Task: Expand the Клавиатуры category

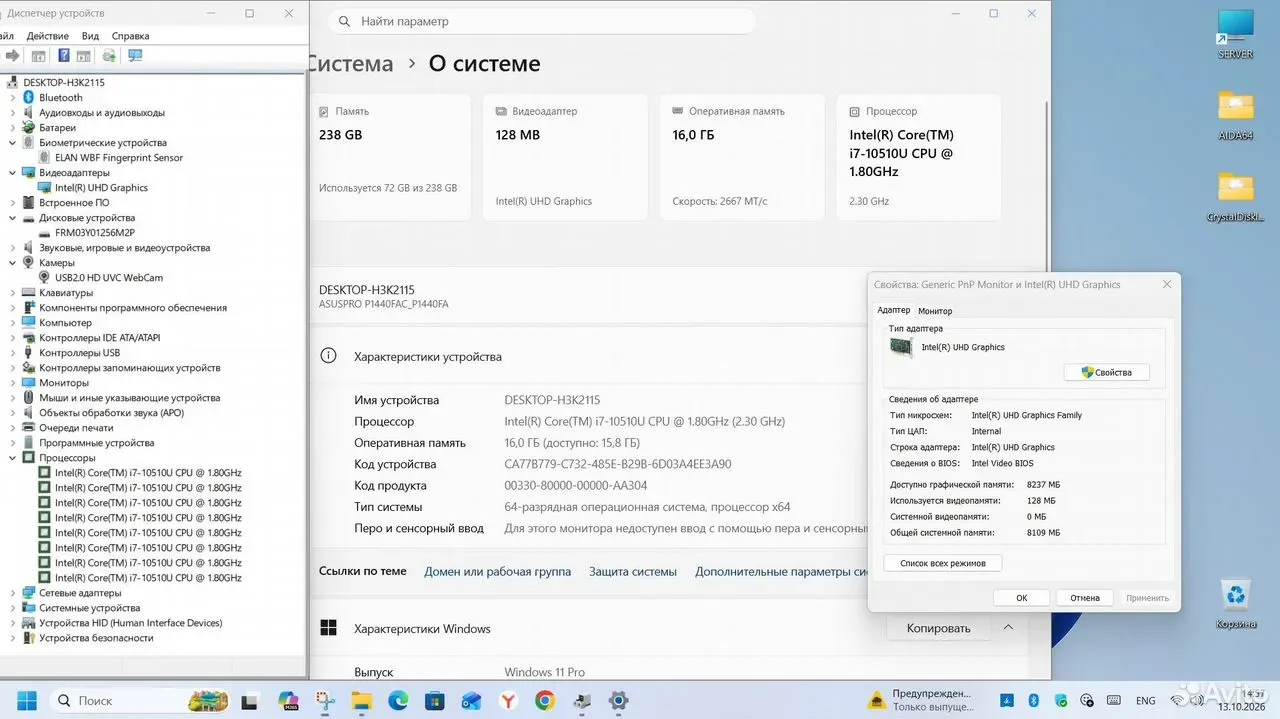Action: [x=12, y=292]
